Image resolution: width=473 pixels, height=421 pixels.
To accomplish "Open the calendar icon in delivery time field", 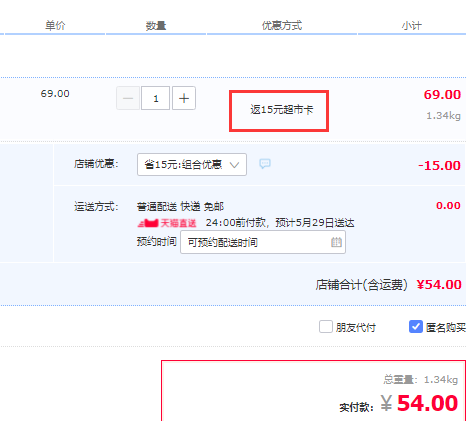I will pos(336,242).
